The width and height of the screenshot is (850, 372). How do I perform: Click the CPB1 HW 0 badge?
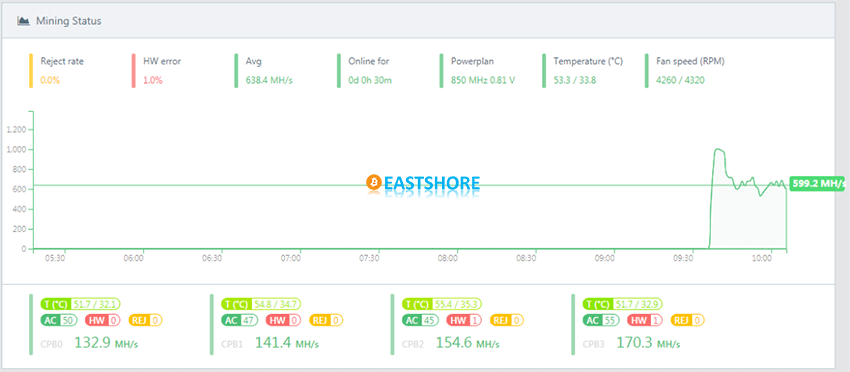(283, 320)
